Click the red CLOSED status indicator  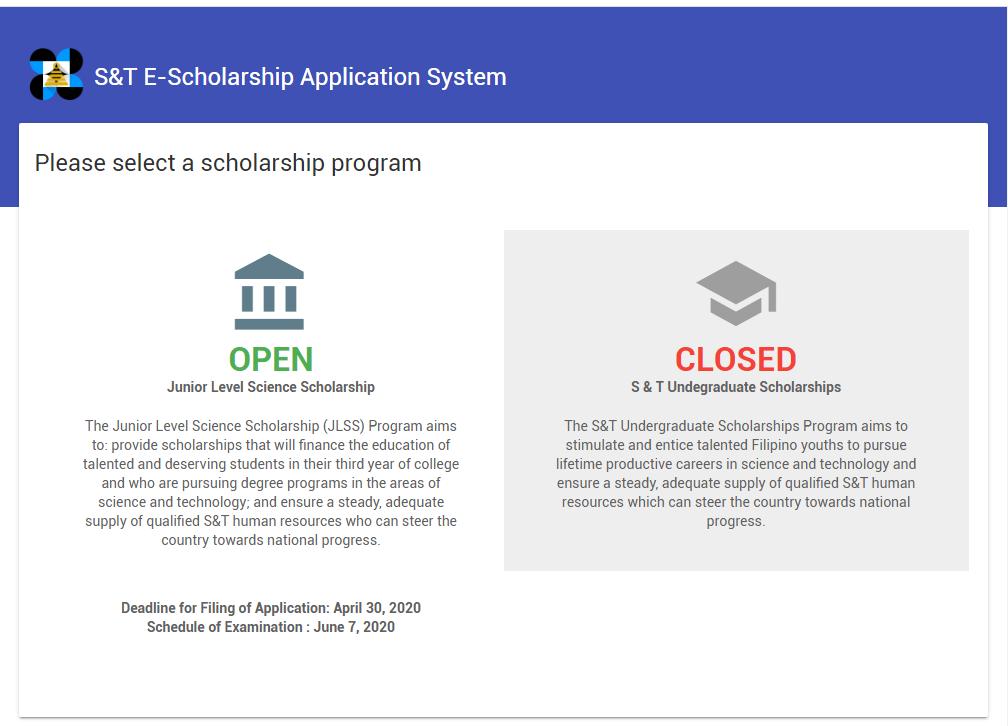(x=735, y=359)
